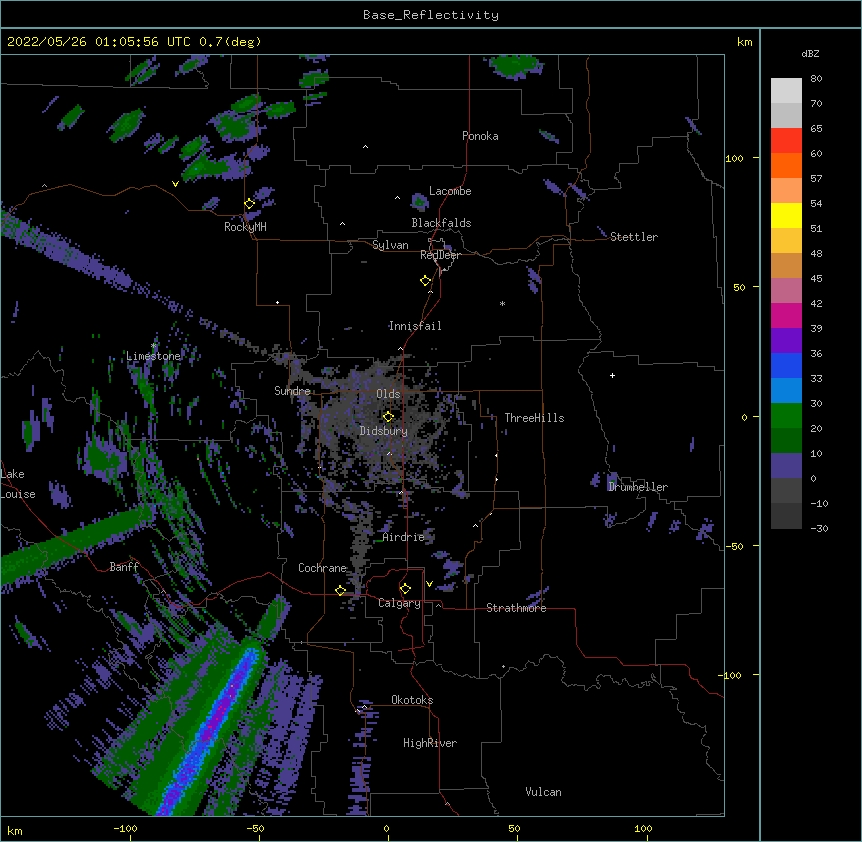Select the -30 dBZ dark gray swatch
Viewport: 862px width, 842px height.
pos(786,516)
